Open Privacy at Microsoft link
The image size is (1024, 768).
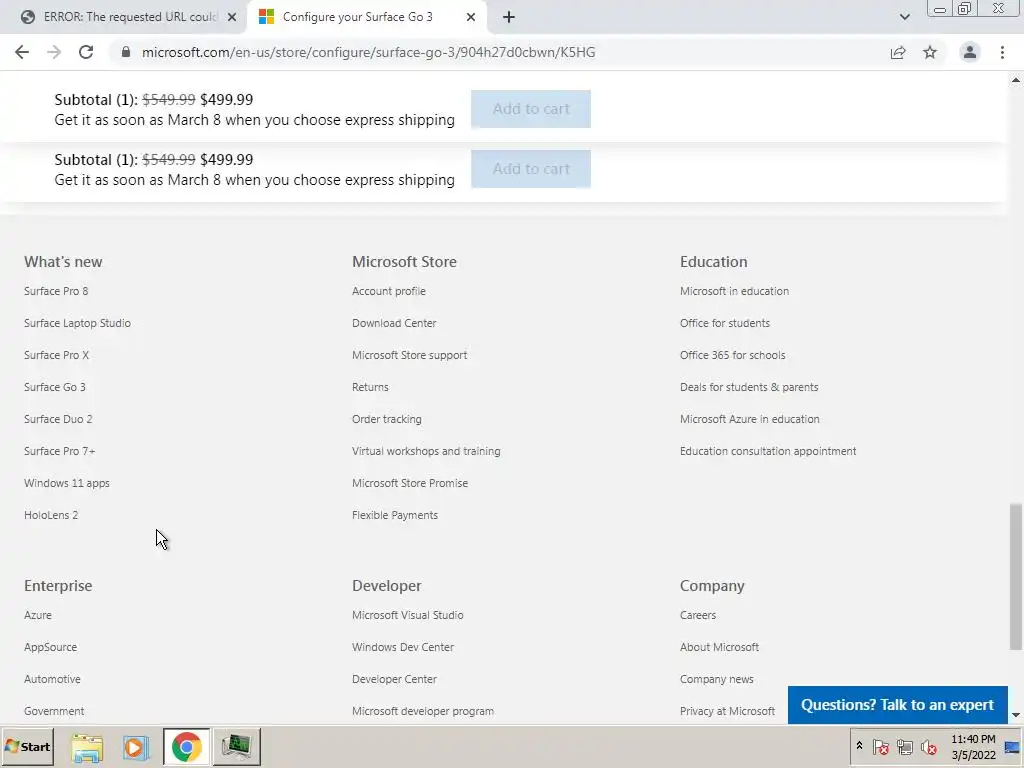pyautogui.click(x=728, y=711)
